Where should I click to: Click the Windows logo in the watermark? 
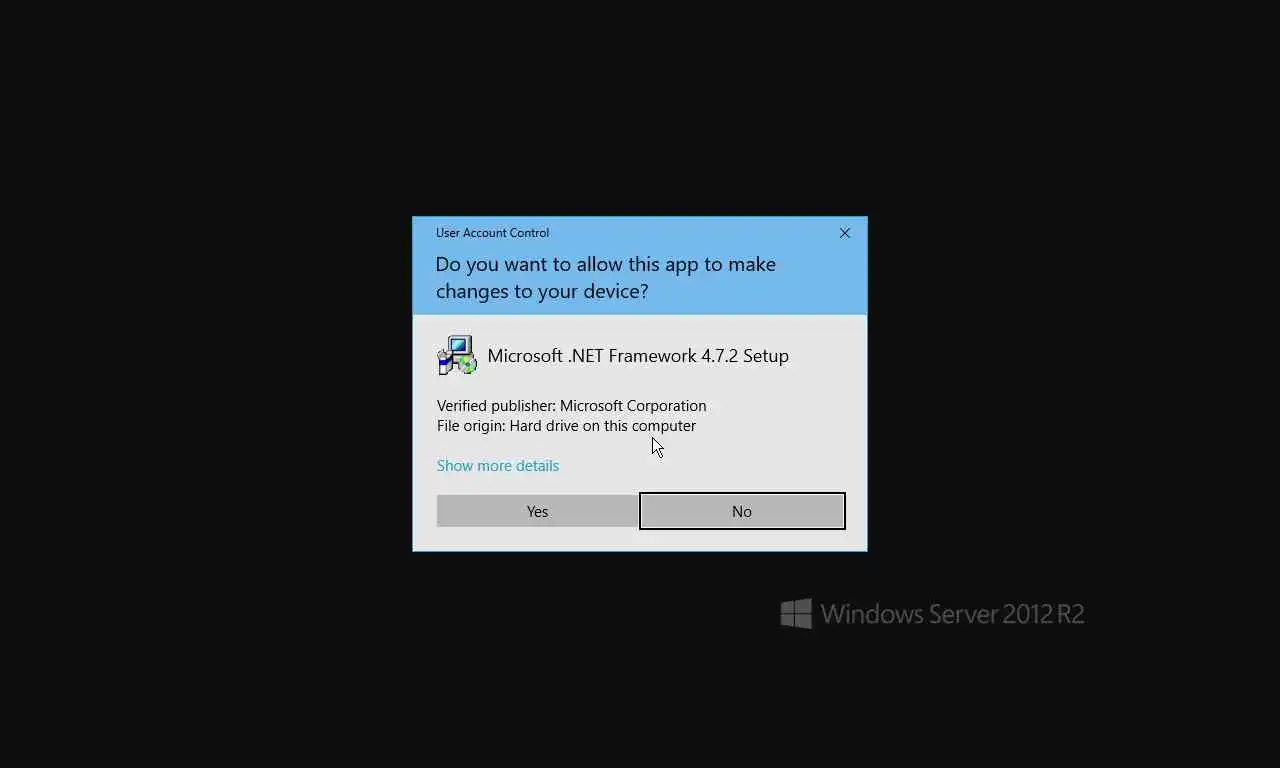click(796, 614)
